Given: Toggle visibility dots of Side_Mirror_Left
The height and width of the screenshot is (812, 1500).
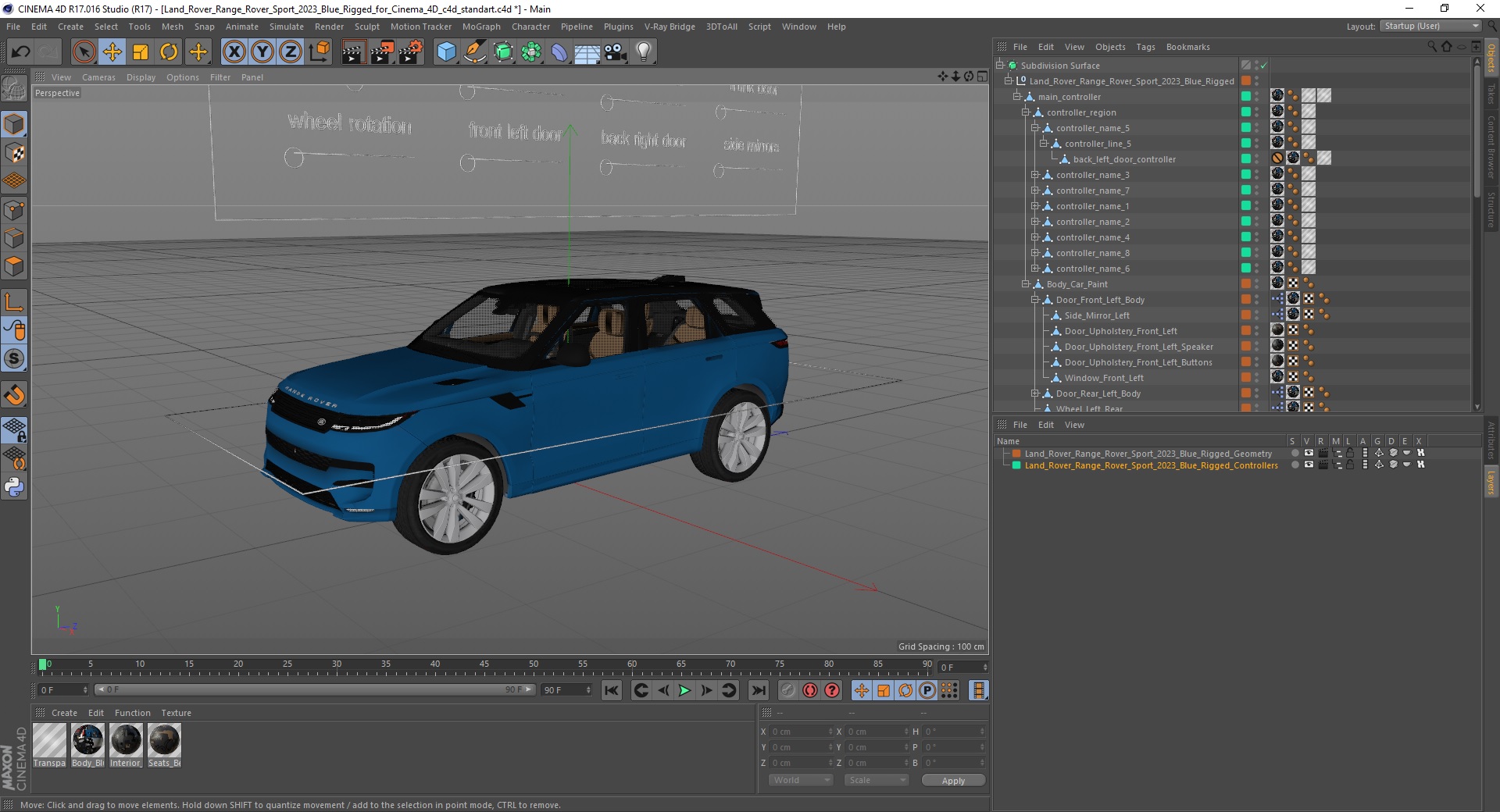Looking at the screenshot, I should [1257, 315].
